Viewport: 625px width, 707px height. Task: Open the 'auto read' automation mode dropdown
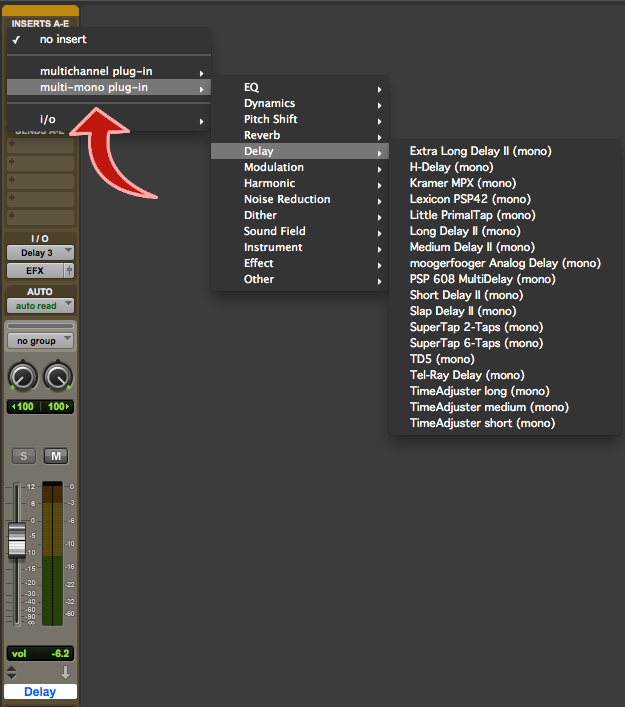[40, 305]
